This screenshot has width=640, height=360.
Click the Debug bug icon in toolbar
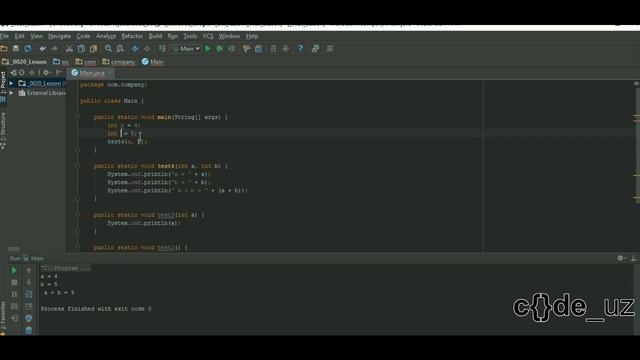point(220,49)
